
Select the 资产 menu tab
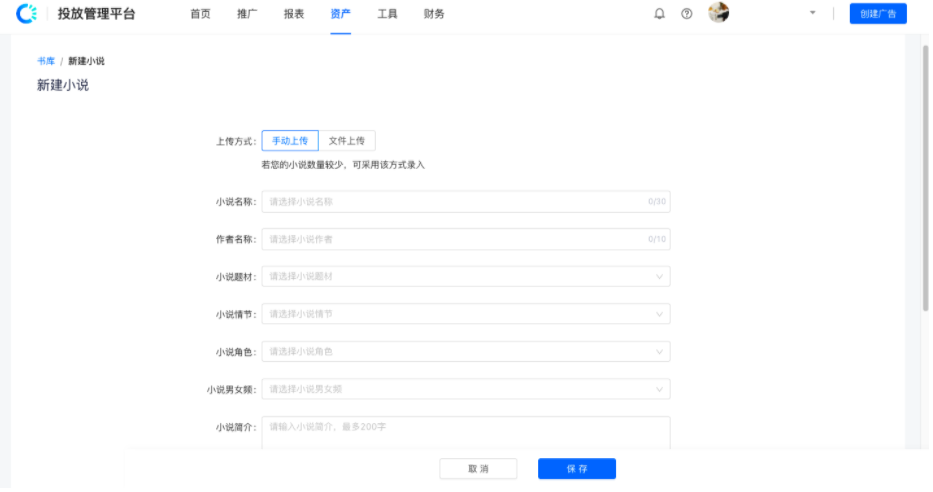[340, 14]
